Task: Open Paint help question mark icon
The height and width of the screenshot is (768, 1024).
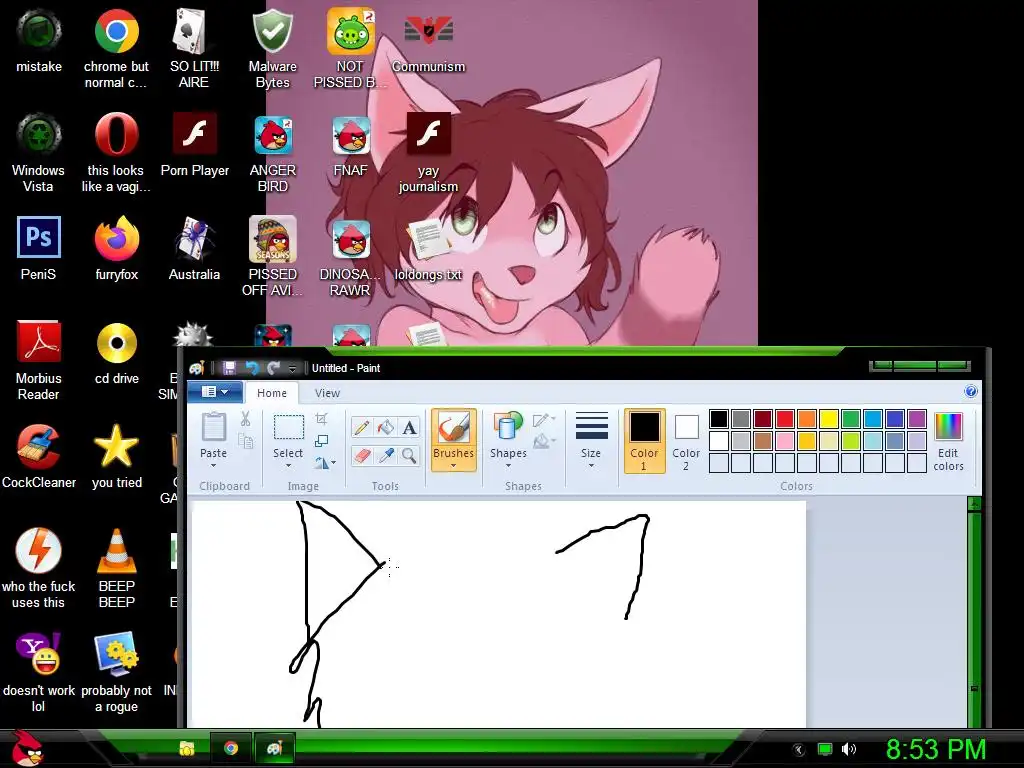Action: (970, 391)
